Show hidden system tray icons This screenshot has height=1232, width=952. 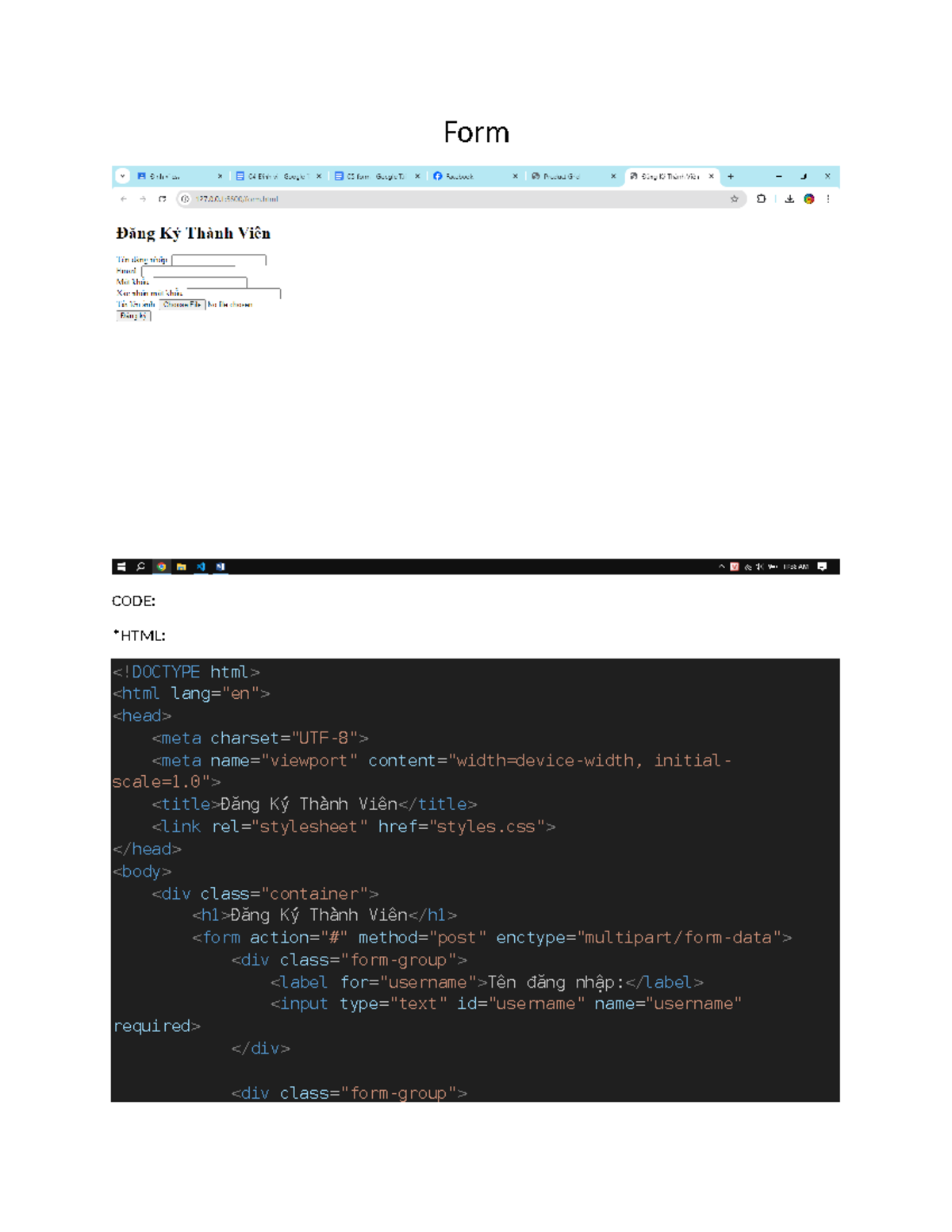click(722, 566)
